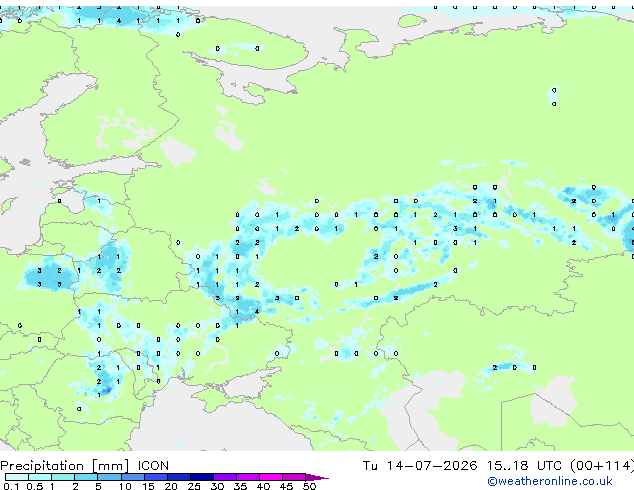Click the 25–30 mm navy legend swatch

pos(202,477)
